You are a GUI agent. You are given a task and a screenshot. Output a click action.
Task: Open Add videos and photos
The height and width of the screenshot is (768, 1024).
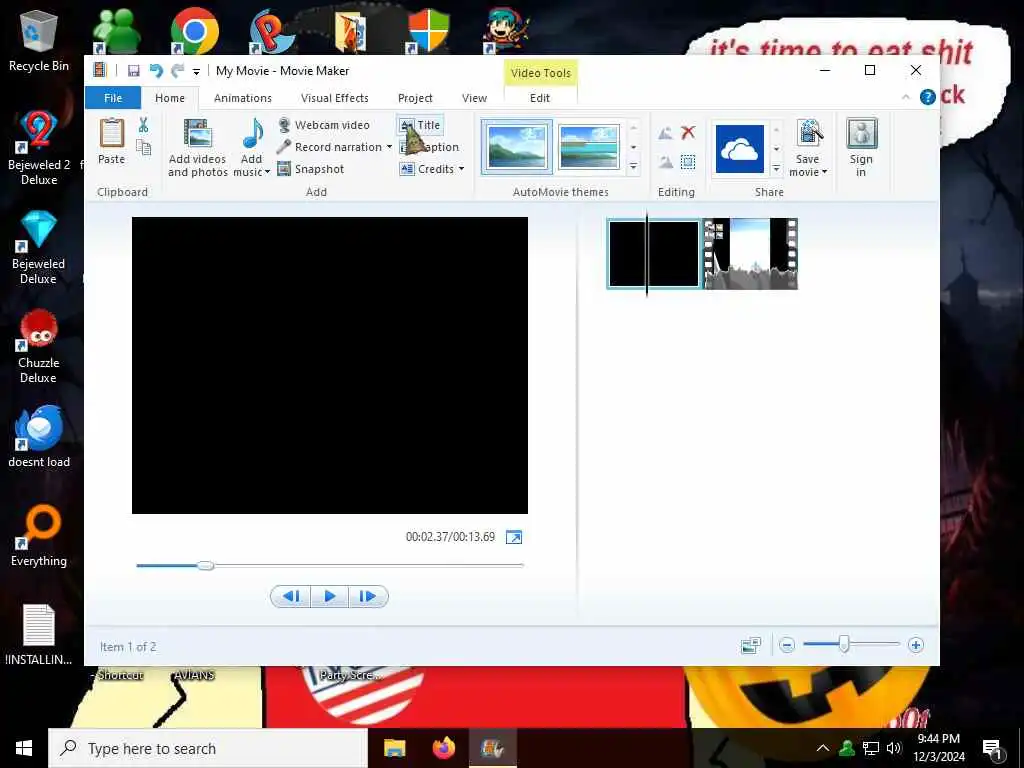tap(197, 148)
